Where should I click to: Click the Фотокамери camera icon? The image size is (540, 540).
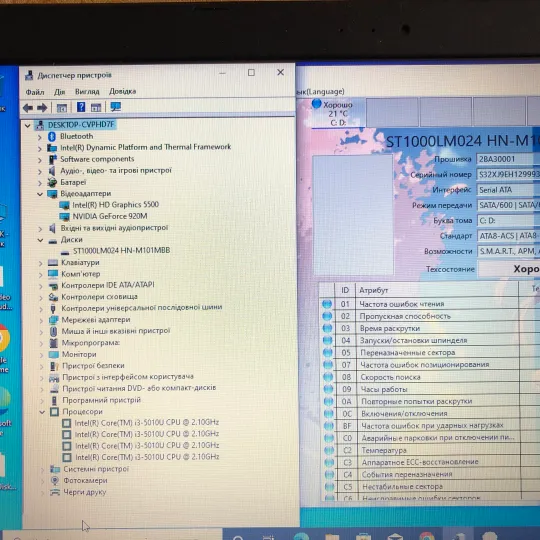55,480
